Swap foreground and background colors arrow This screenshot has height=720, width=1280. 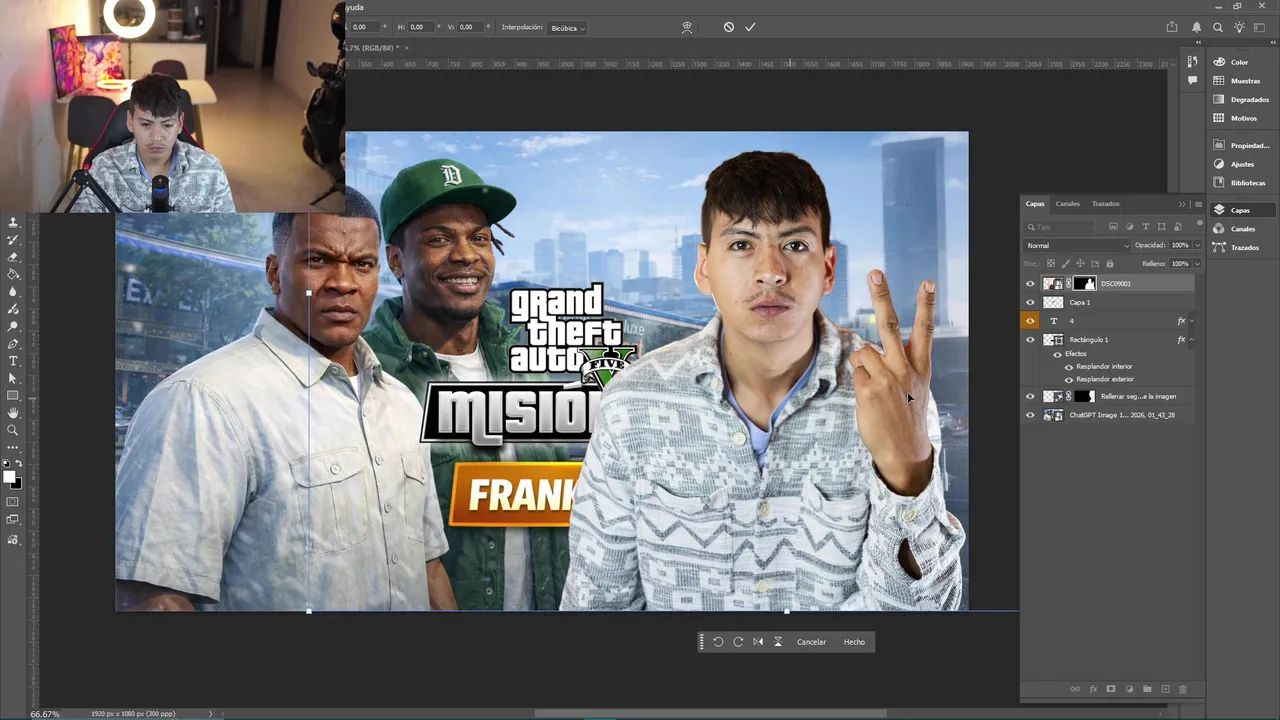pyautogui.click(x=19, y=463)
